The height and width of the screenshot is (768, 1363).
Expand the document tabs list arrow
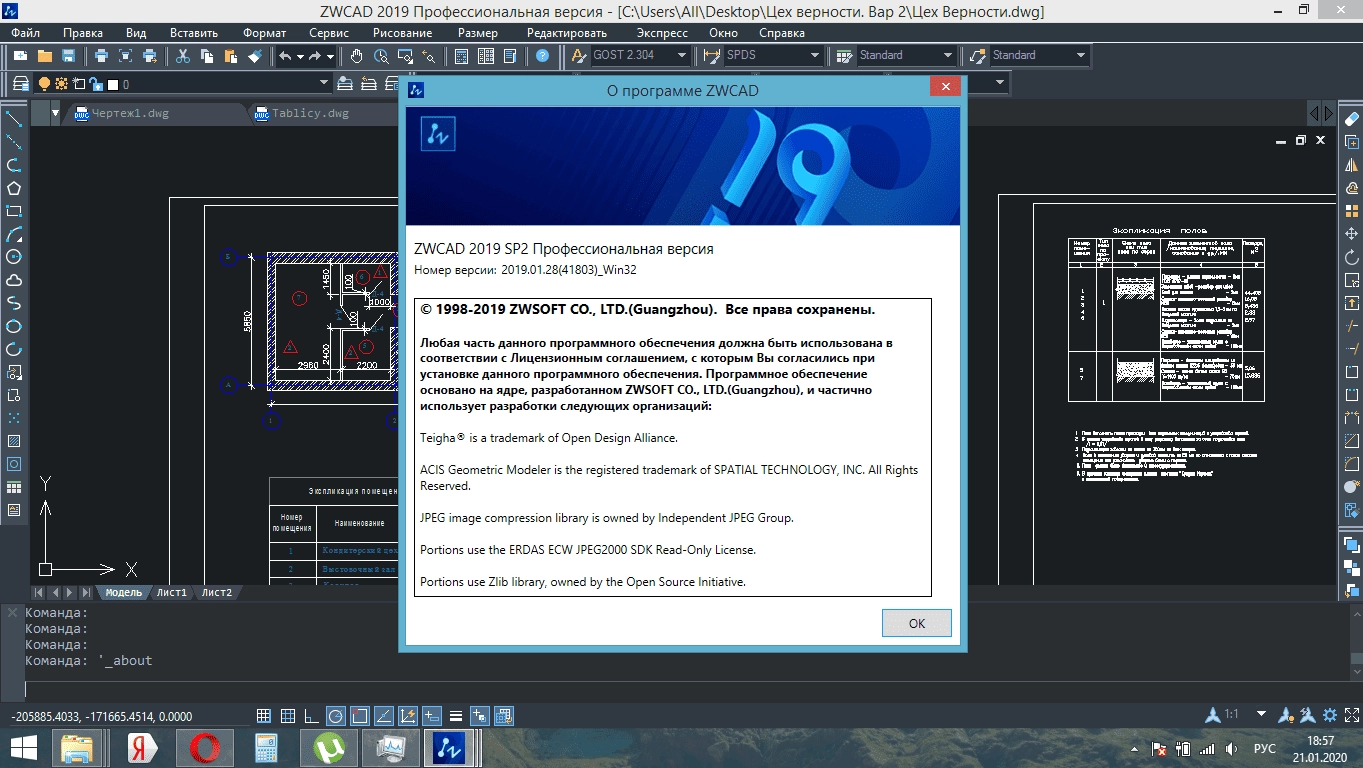(x=55, y=114)
